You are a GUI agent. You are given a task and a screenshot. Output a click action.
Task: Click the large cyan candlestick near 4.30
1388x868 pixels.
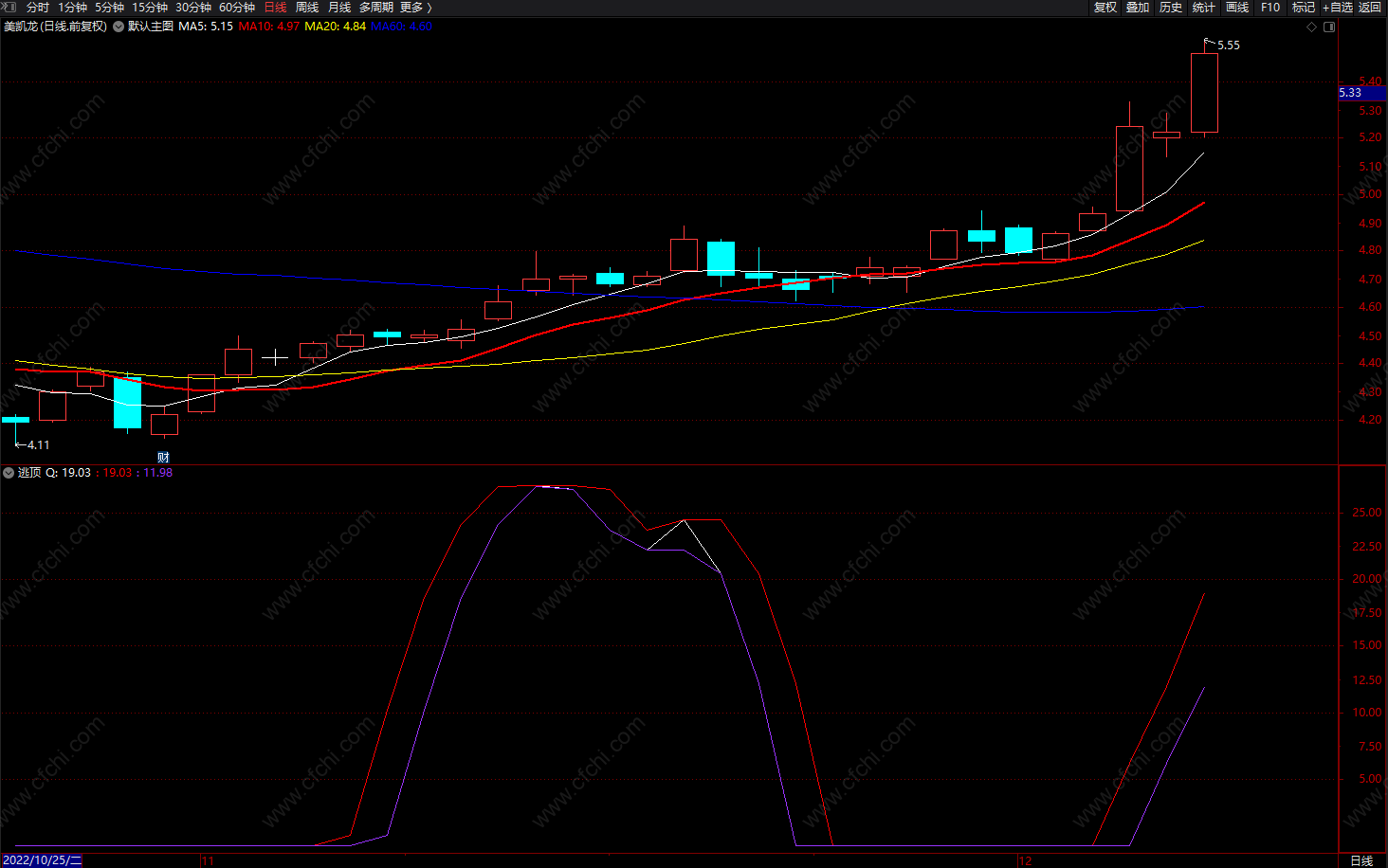click(x=128, y=403)
